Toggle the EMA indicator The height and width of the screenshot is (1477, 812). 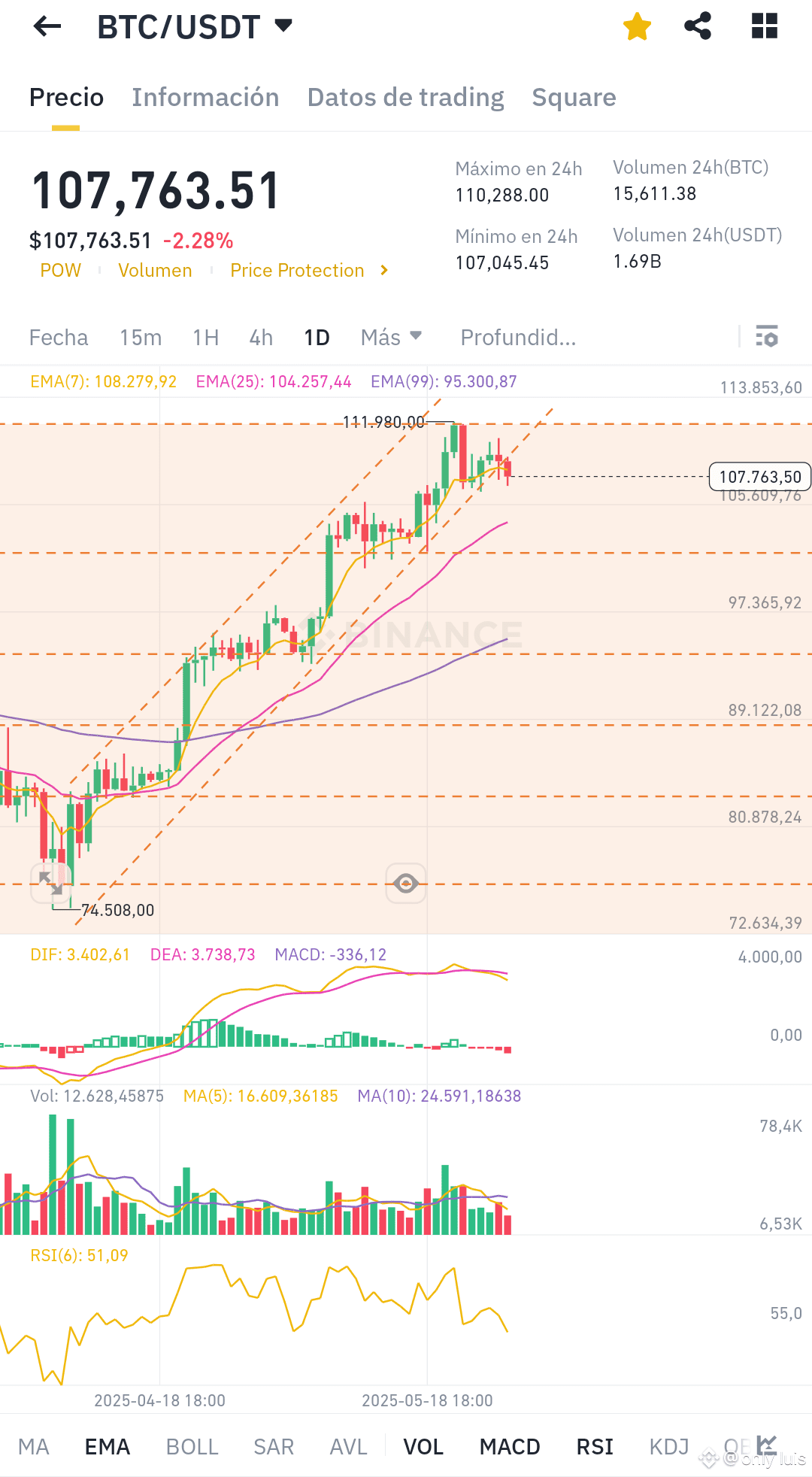(x=108, y=1447)
